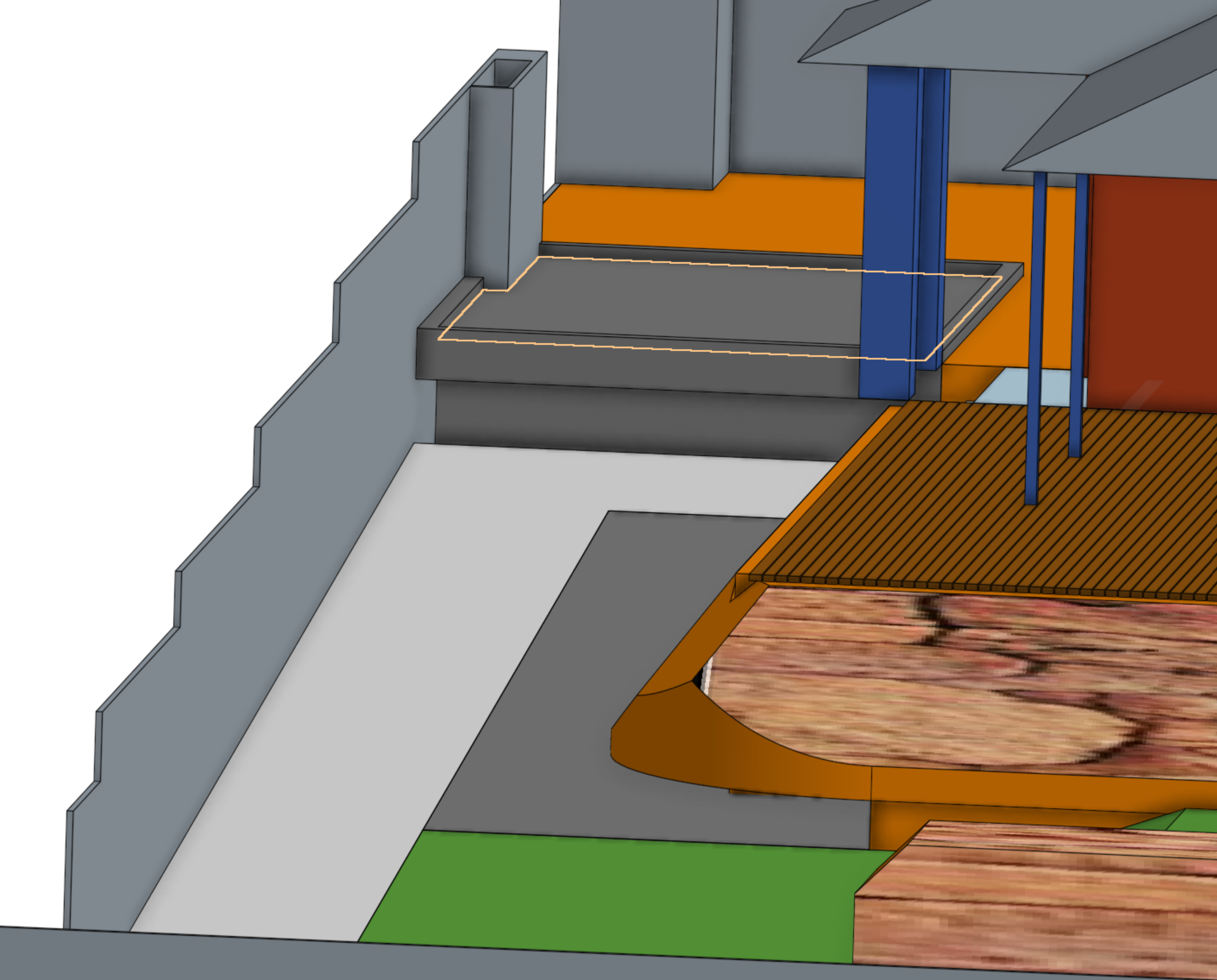Screen dimensions: 1217x980
Task: Select the left thin blue post on the deck
Action: click(1035, 345)
